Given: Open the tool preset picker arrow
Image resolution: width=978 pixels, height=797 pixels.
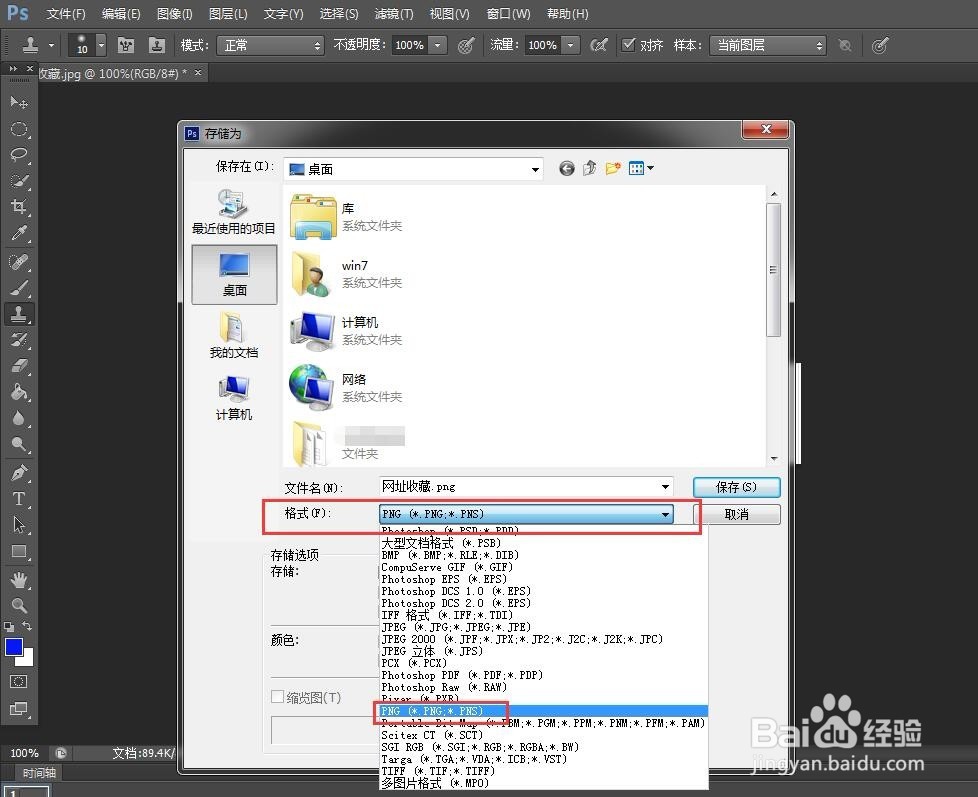Looking at the screenshot, I should 51,45.
